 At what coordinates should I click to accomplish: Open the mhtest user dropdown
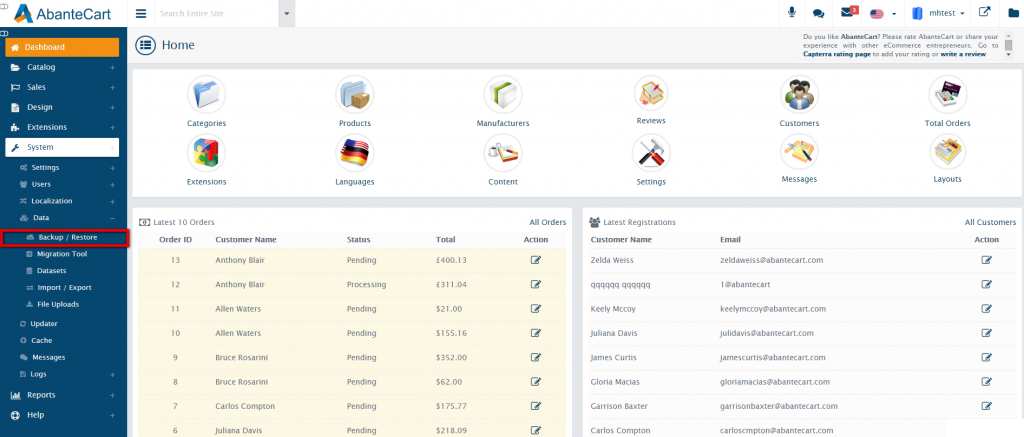point(938,13)
